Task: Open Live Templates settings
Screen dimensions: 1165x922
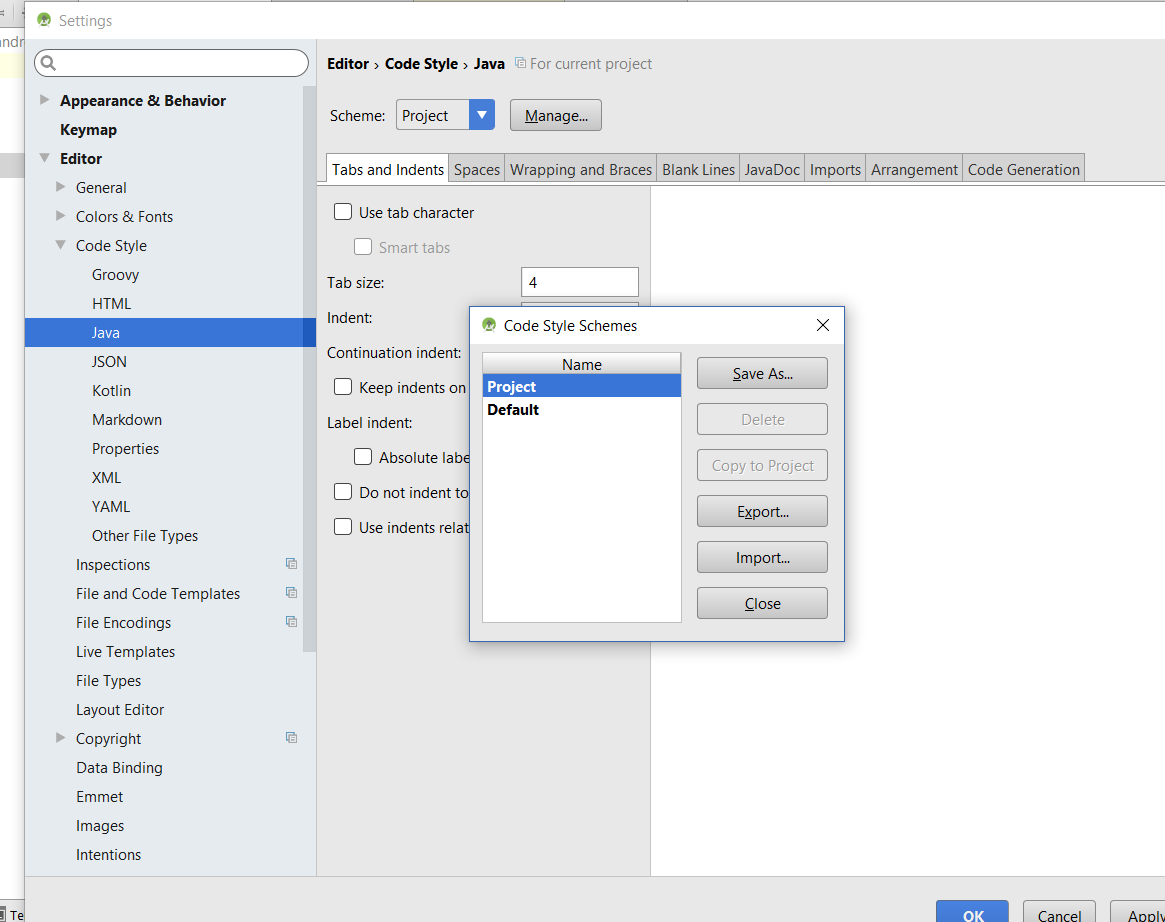Action: point(126,651)
